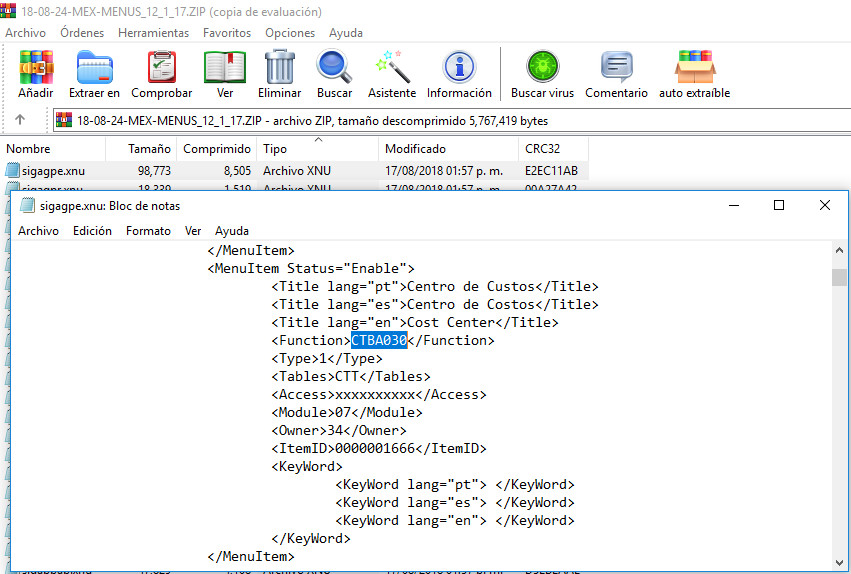Click the Centro de Custos title text
Screen dimensions: 851x574
coord(471,286)
